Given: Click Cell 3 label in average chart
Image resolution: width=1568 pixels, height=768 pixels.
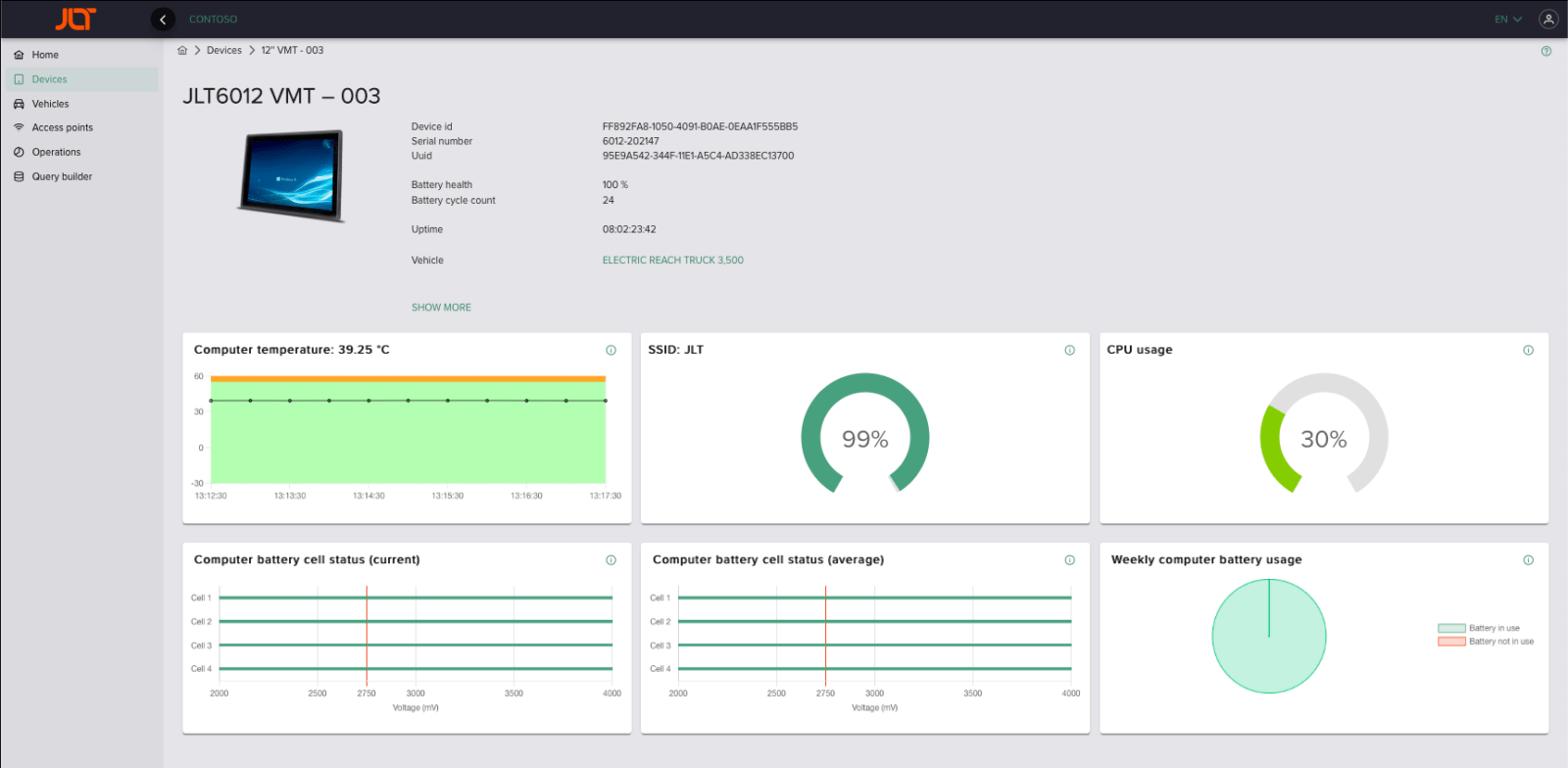Looking at the screenshot, I should coord(661,646).
